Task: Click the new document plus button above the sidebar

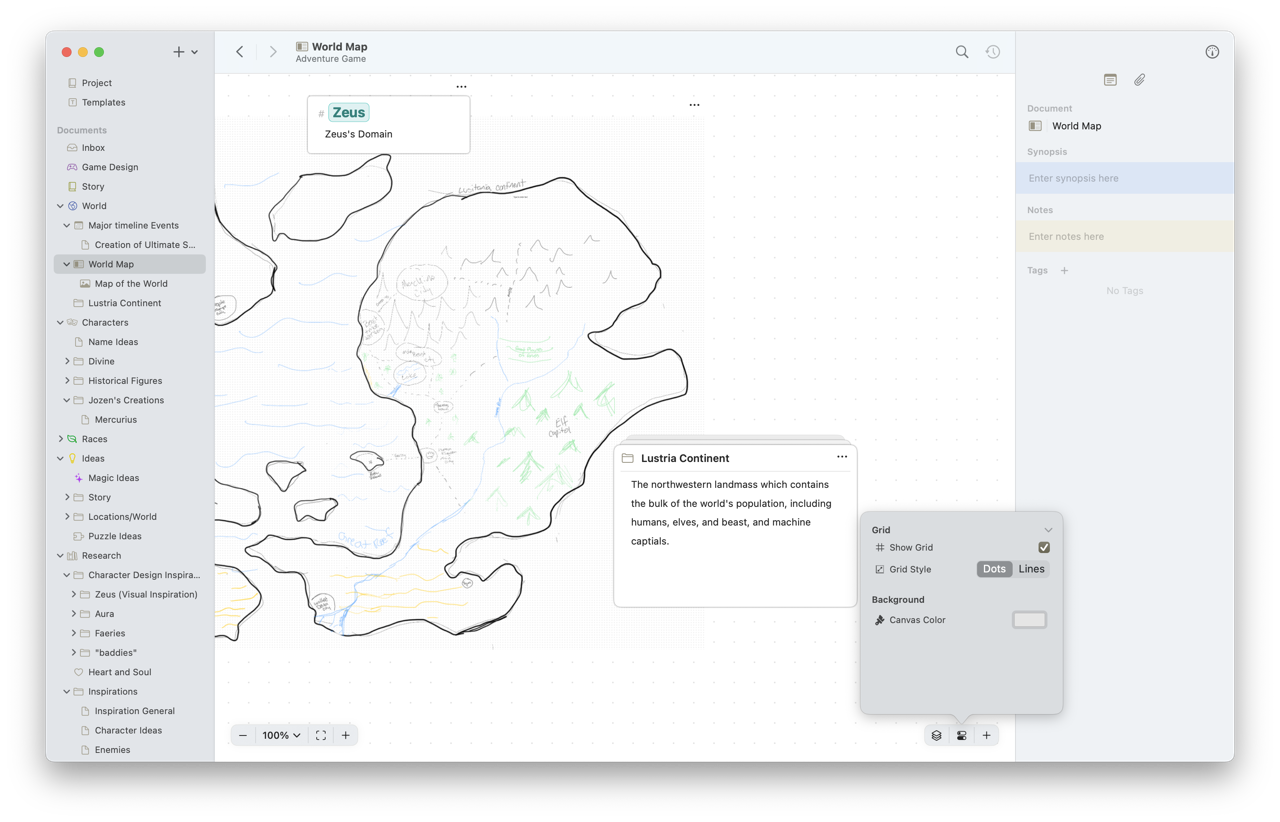Action: point(177,51)
